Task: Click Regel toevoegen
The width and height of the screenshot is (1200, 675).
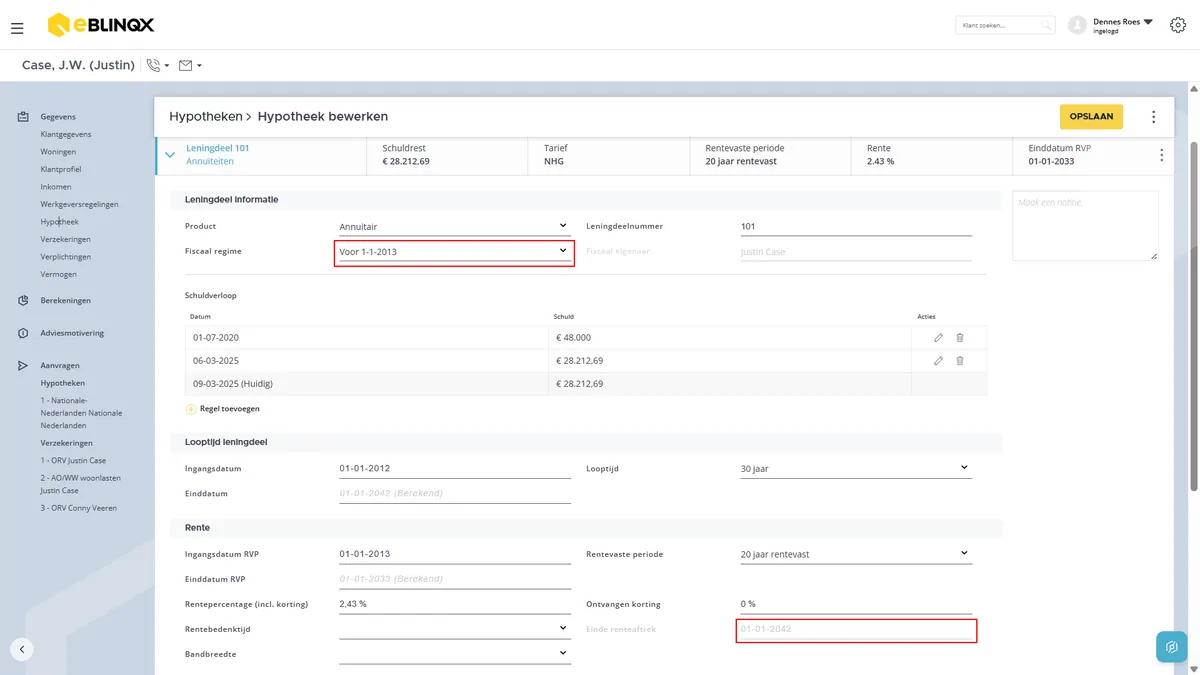Action: [x=223, y=409]
